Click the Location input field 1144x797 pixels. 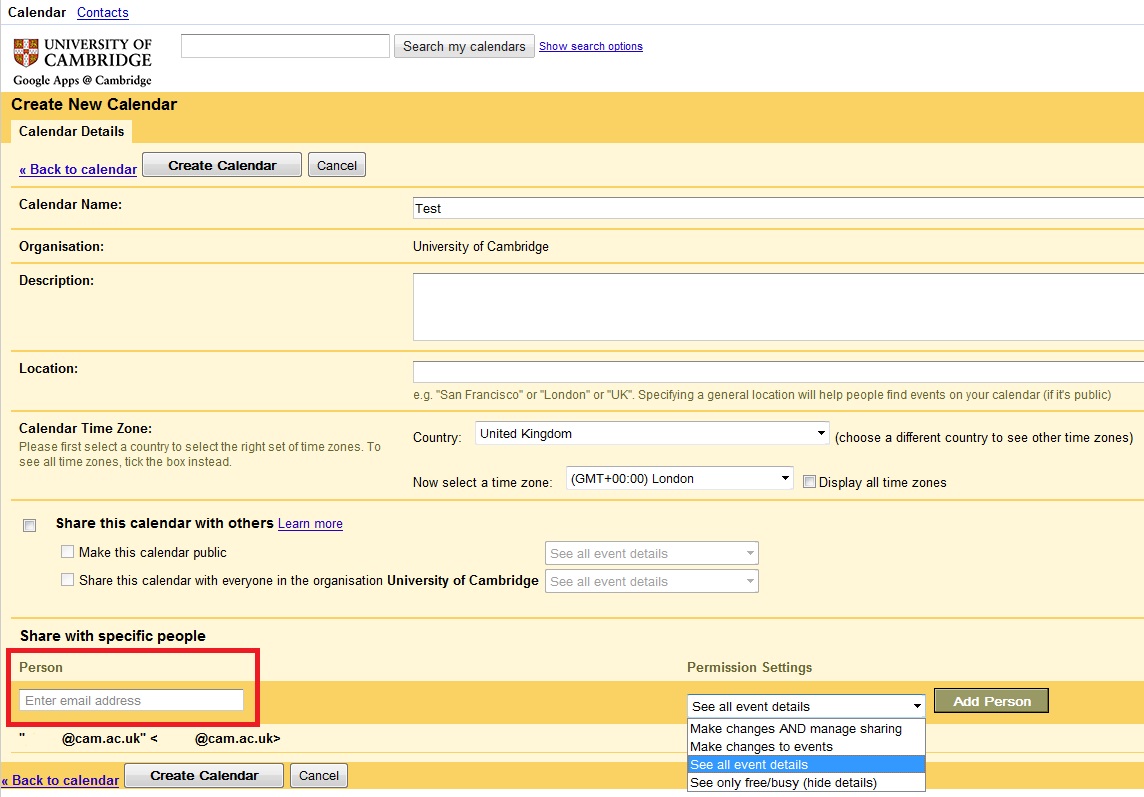tap(778, 371)
